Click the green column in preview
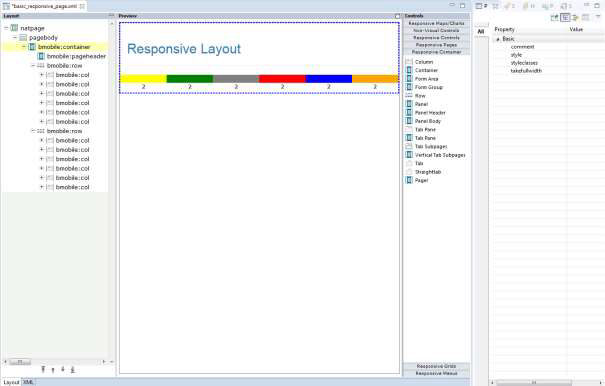The height and width of the screenshot is (386, 605). click(189, 79)
